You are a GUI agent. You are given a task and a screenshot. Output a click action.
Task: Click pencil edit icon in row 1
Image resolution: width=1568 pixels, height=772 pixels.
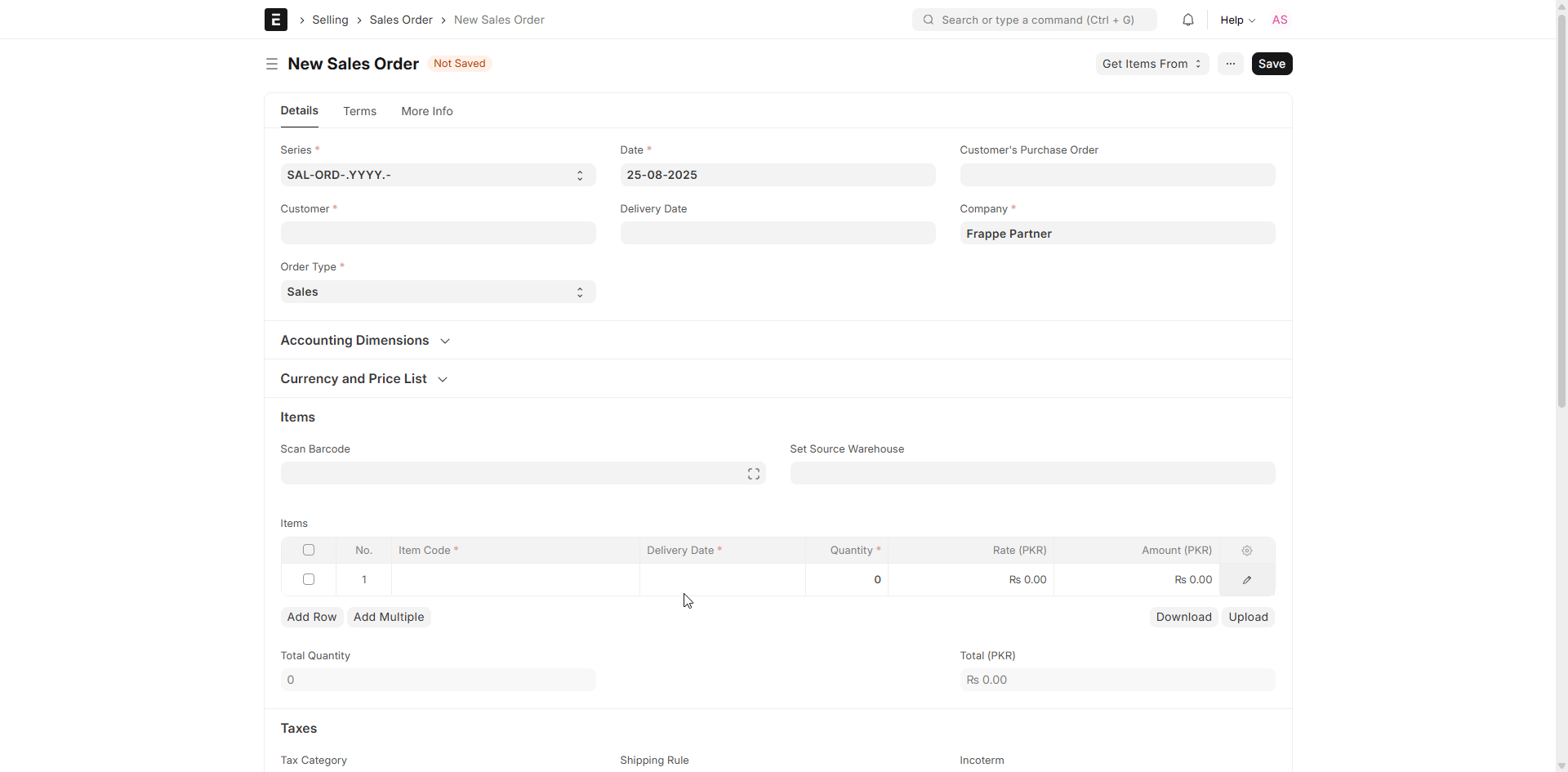[x=1246, y=580]
